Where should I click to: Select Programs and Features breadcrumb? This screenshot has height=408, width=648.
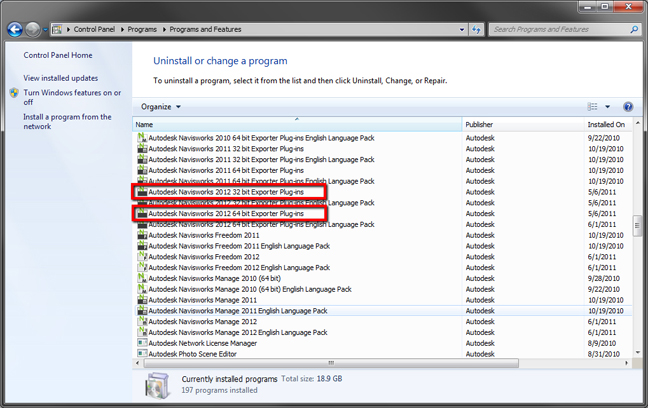coord(205,29)
